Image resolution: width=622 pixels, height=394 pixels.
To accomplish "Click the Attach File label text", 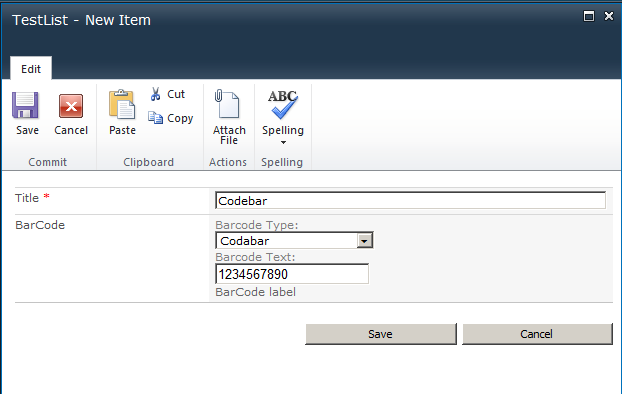I will click(229, 135).
